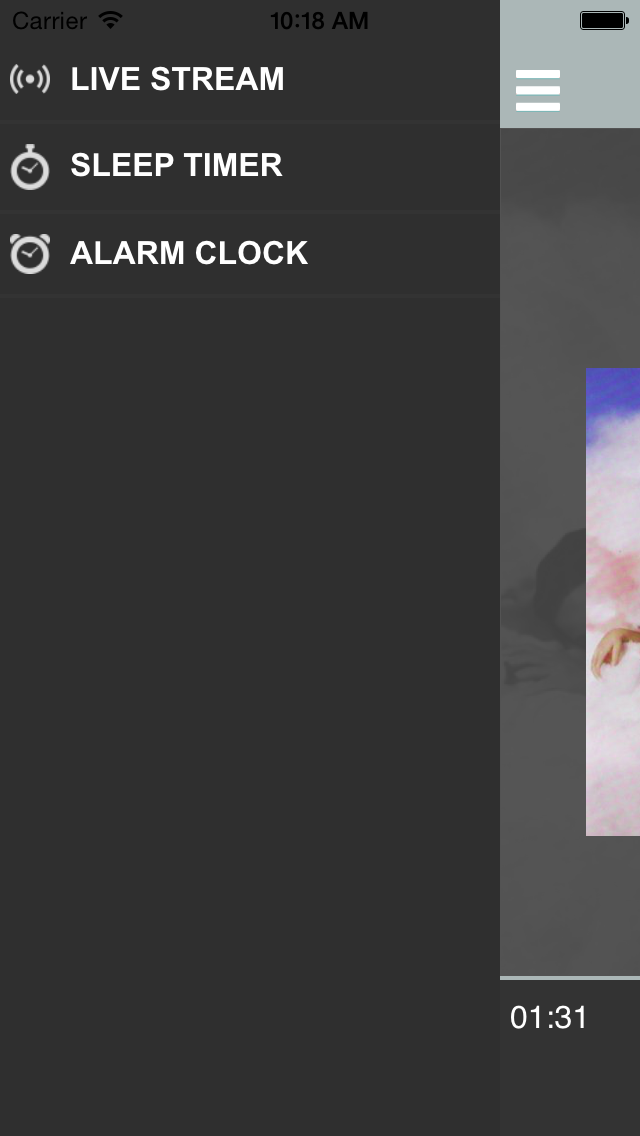Tap the Alarm Clock bell icon

pyautogui.click(x=30, y=254)
